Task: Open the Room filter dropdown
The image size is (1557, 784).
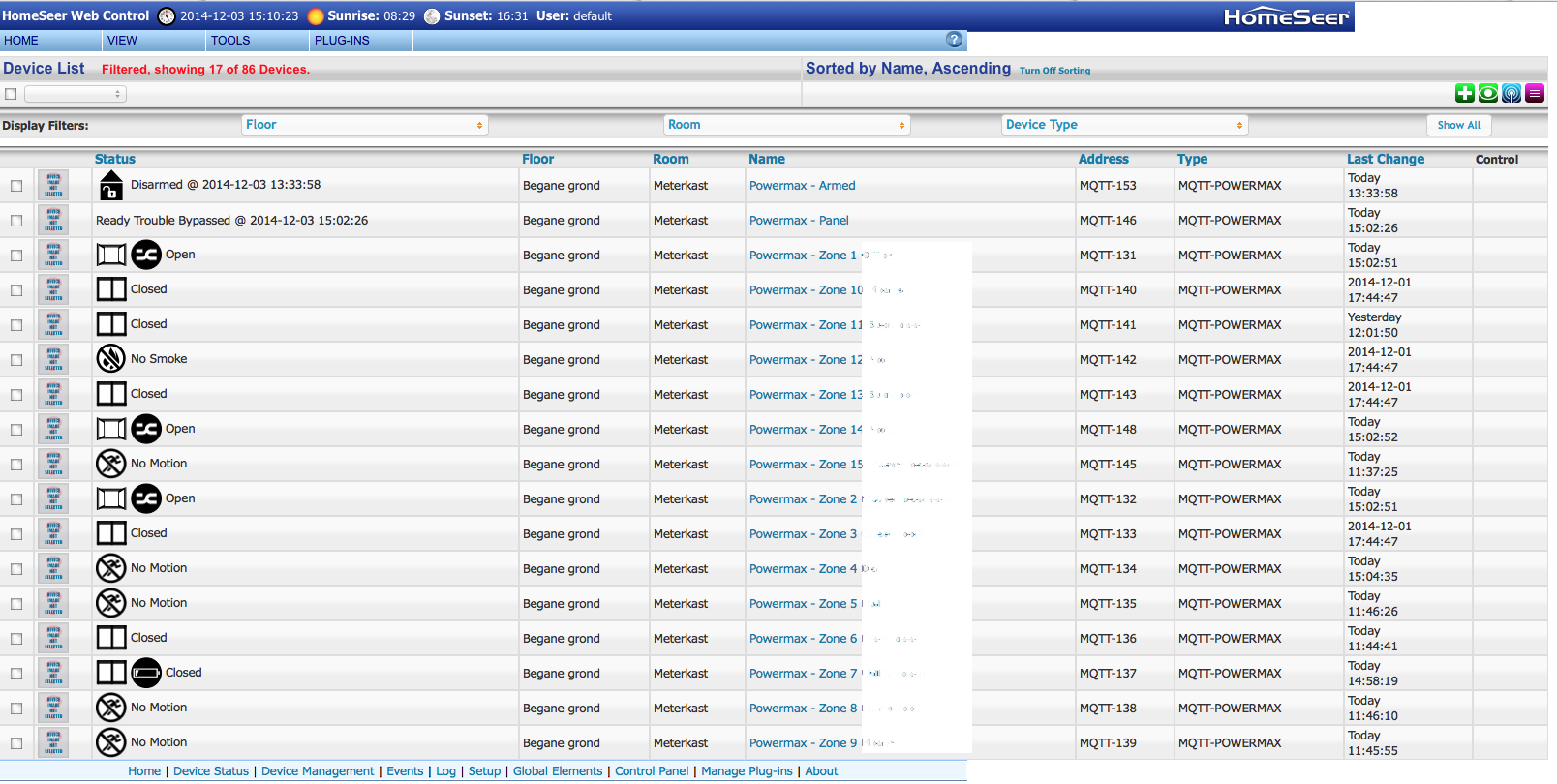Action: 786,125
